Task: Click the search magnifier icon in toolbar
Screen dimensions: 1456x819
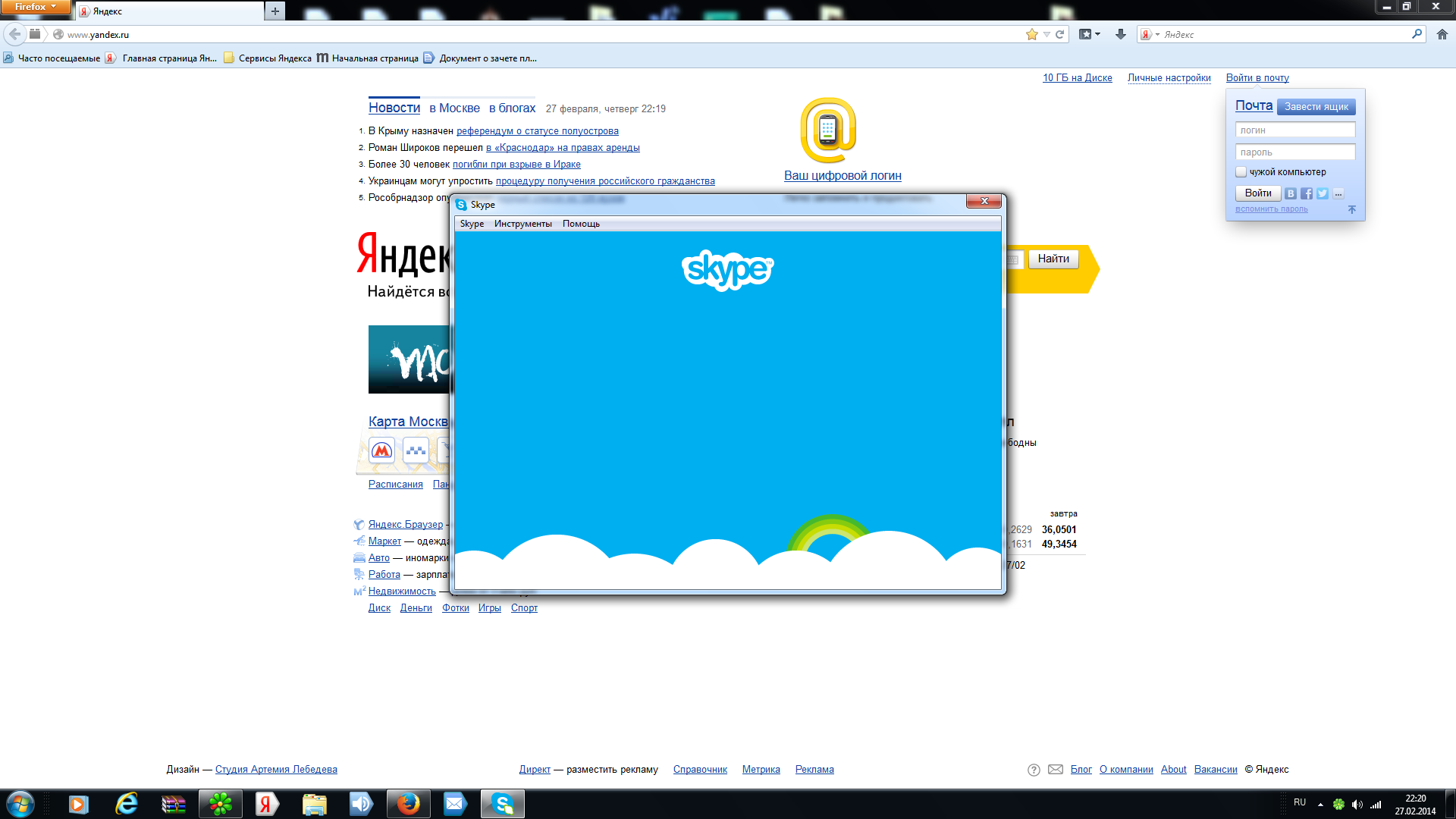Action: 1417,34
